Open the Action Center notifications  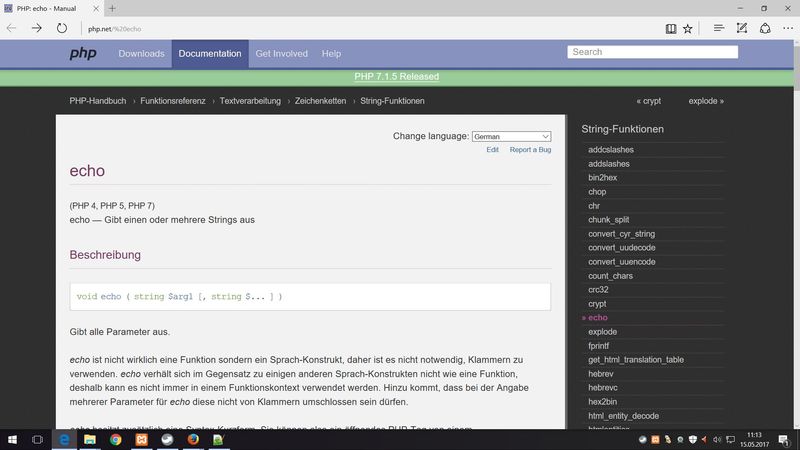coord(784,439)
